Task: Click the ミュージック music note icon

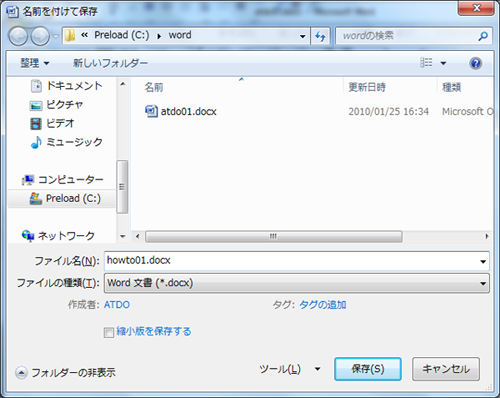Action: (x=36, y=142)
